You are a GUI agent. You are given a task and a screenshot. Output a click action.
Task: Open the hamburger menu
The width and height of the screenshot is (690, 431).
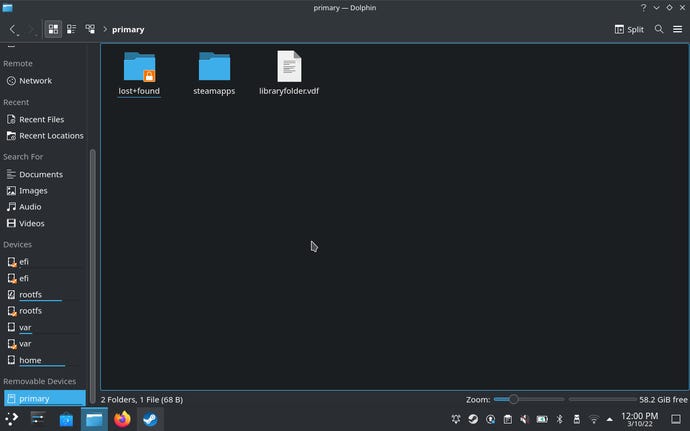click(677, 29)
